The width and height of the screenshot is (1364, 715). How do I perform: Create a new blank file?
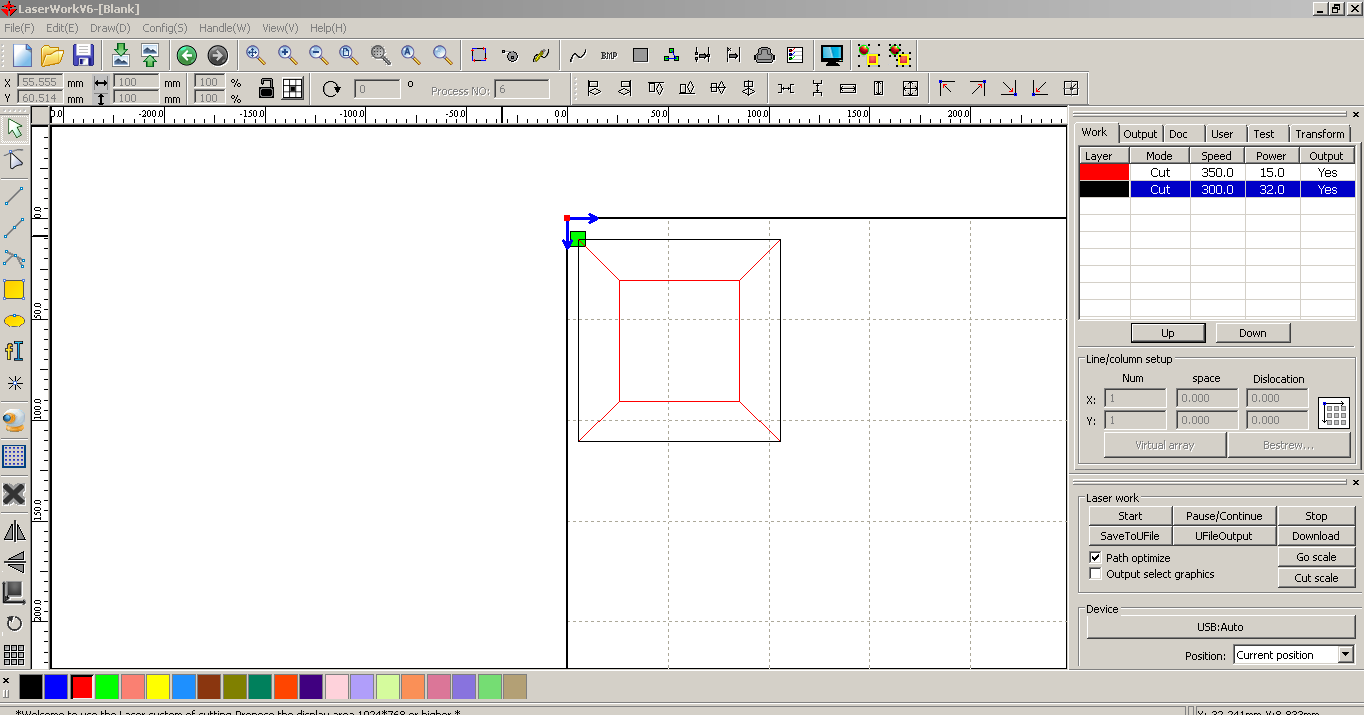point(22,55)
